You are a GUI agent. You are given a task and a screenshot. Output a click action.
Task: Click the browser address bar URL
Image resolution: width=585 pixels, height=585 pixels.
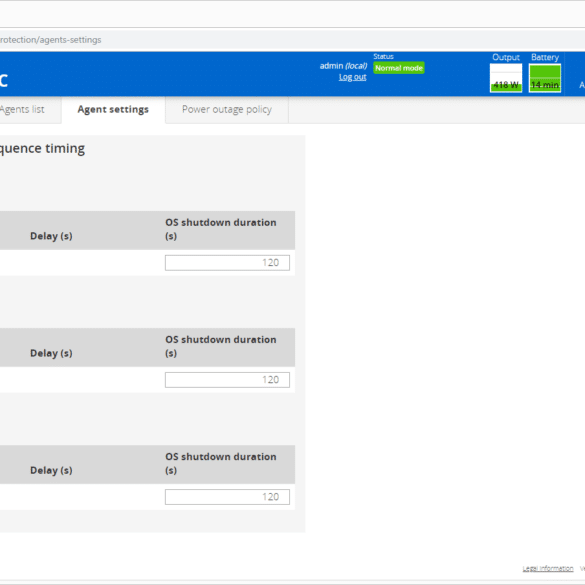pyautogui.click(x=50, y=40)
